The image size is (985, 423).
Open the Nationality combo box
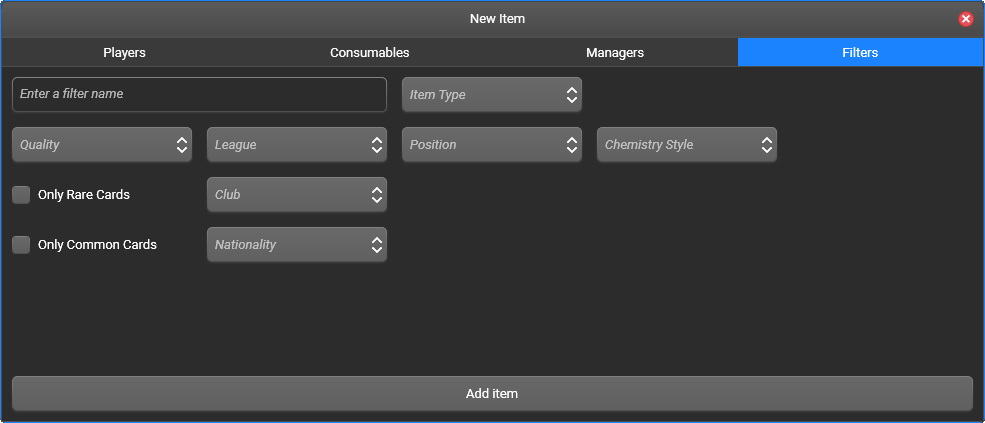point(297,244)
